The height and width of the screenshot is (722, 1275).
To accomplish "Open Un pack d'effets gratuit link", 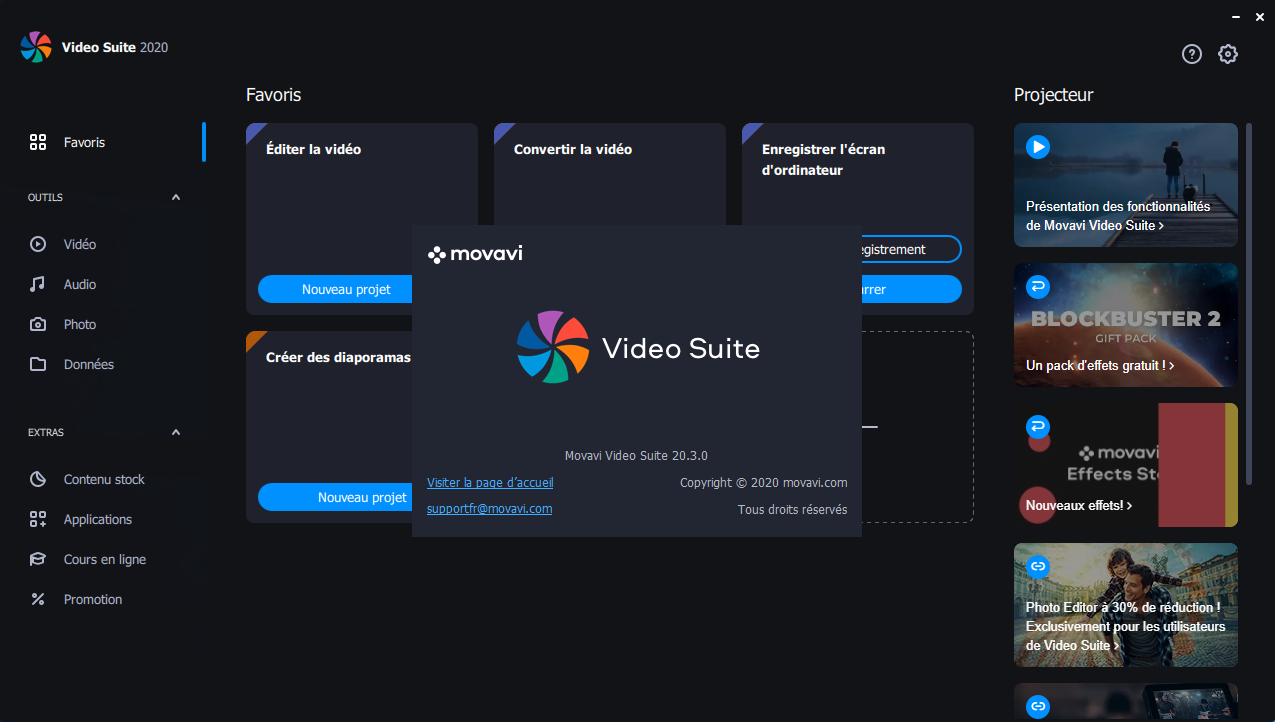I will click(1100, 366).
